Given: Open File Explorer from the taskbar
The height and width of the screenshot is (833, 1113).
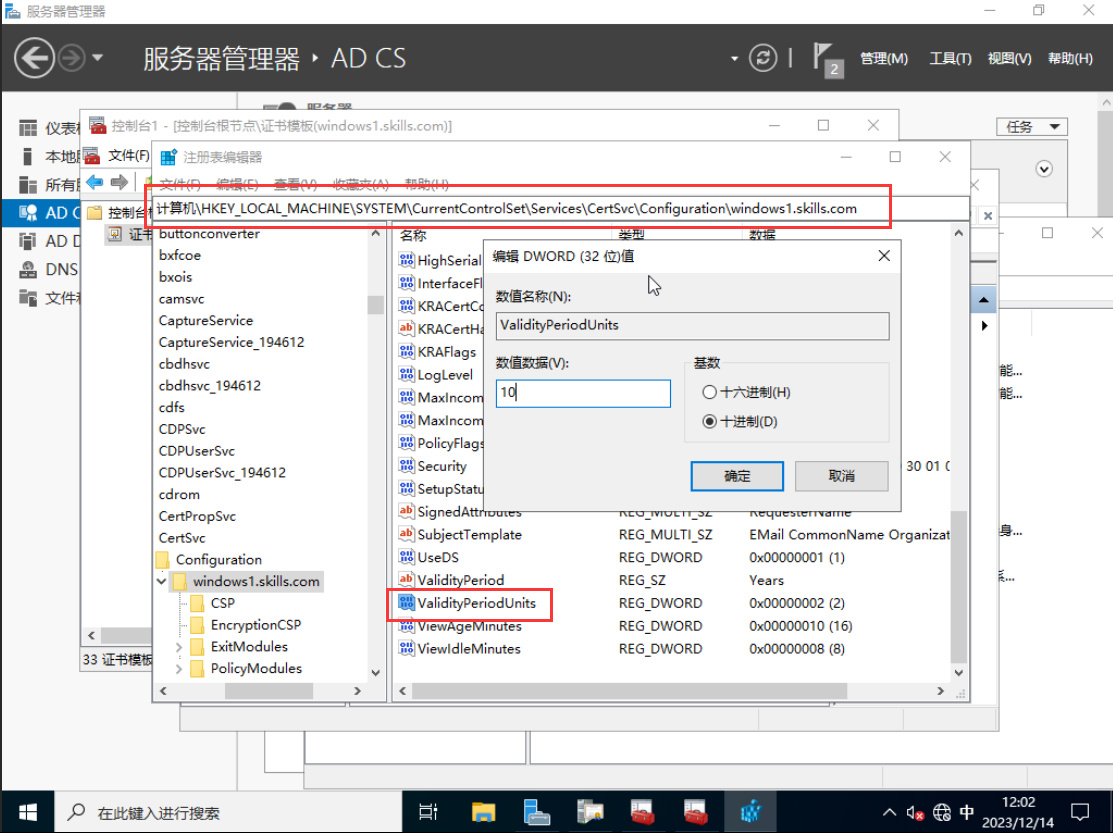Looking at the screenshot, I should click(x=484, y=811).
